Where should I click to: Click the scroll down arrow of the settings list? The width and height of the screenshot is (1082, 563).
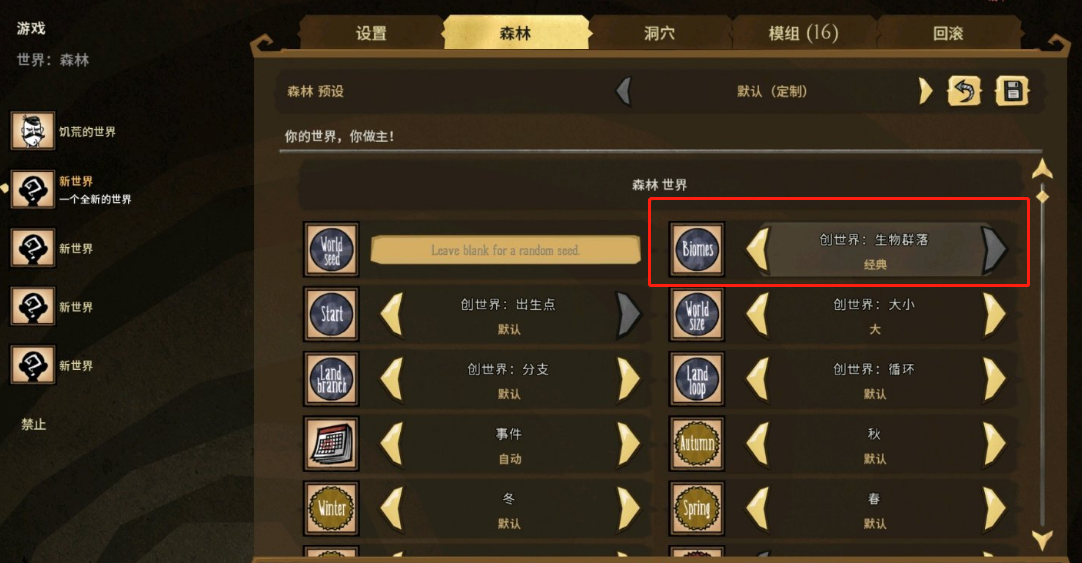[1042, 539]
